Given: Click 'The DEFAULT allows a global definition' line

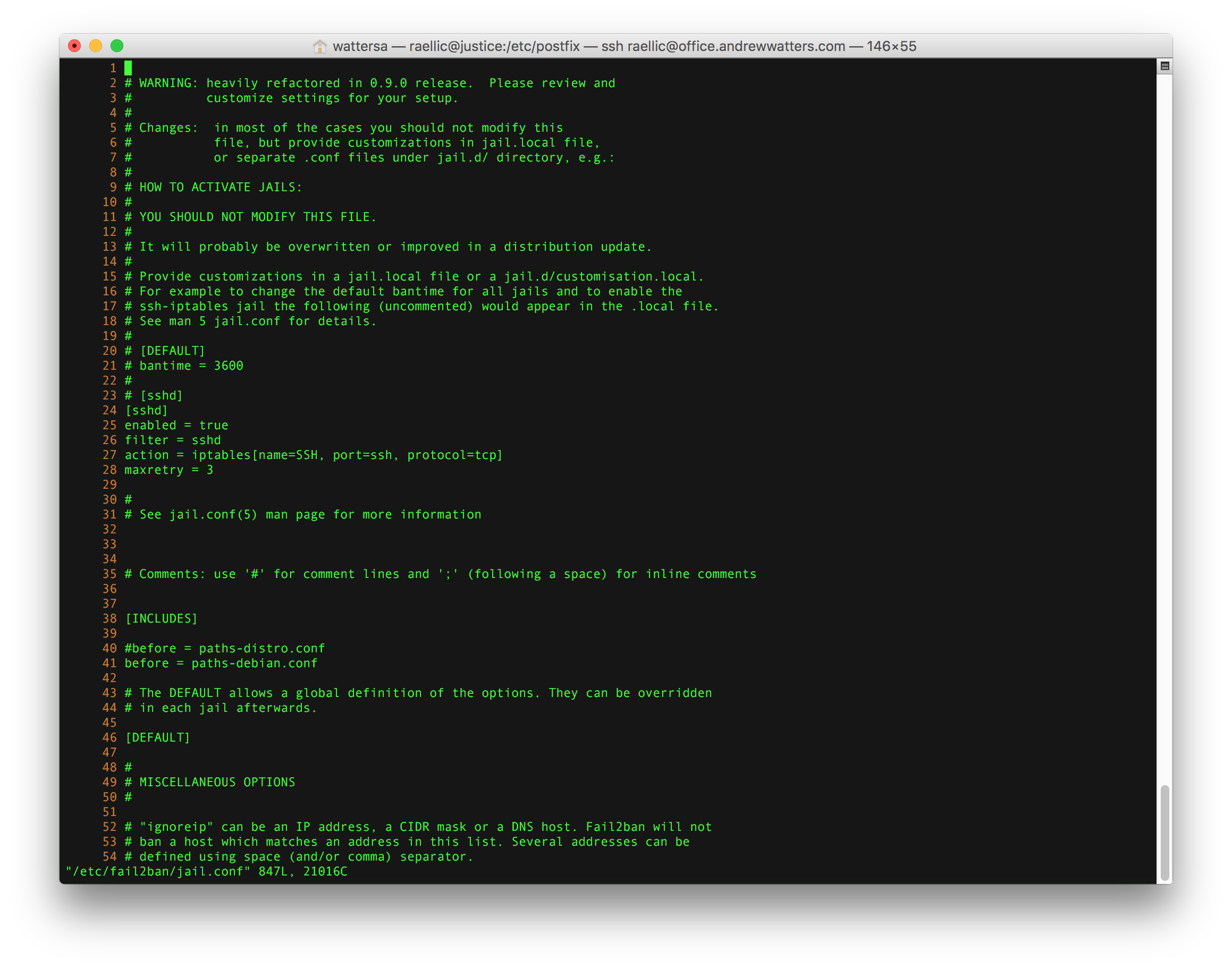Looking at the screenshot, I should click(x=418, y=693).
